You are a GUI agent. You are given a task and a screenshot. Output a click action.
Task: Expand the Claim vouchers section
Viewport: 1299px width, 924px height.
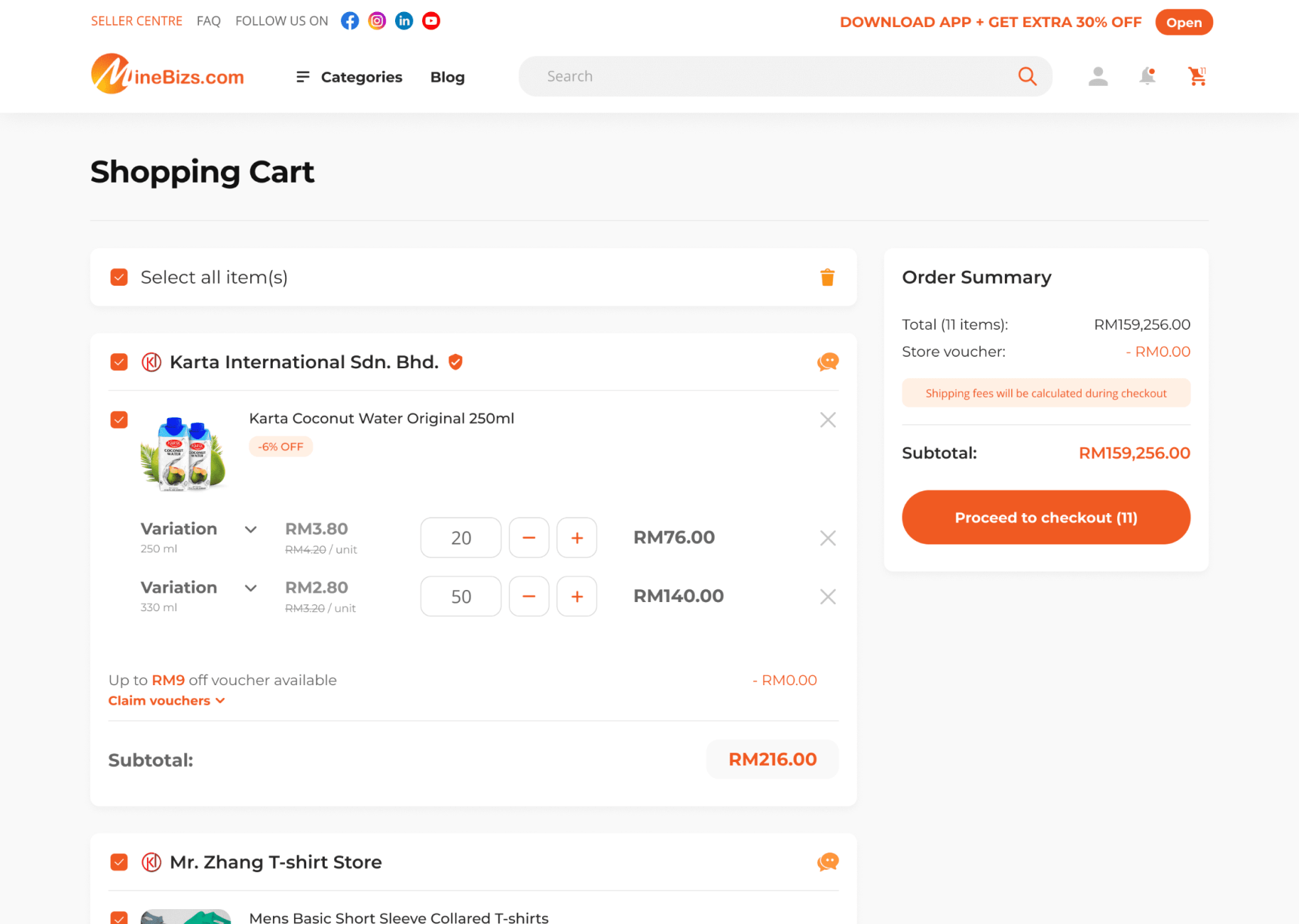tap(166, 701)
